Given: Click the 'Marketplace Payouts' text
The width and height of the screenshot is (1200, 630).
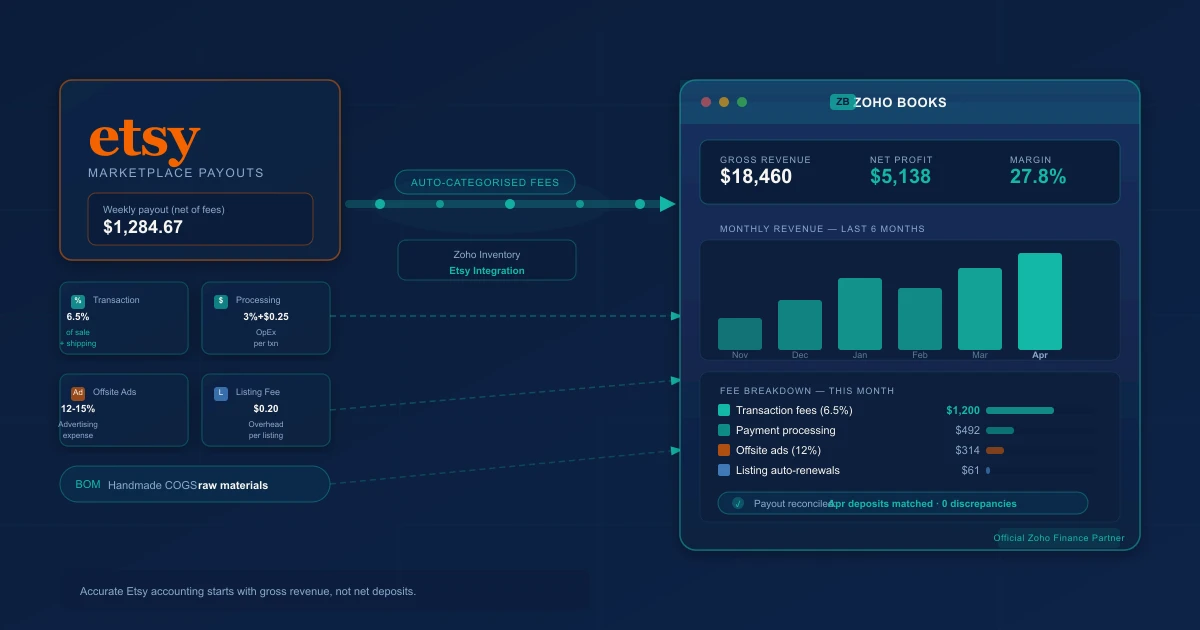Looking at the screenshot, I should tap(176, 173).
